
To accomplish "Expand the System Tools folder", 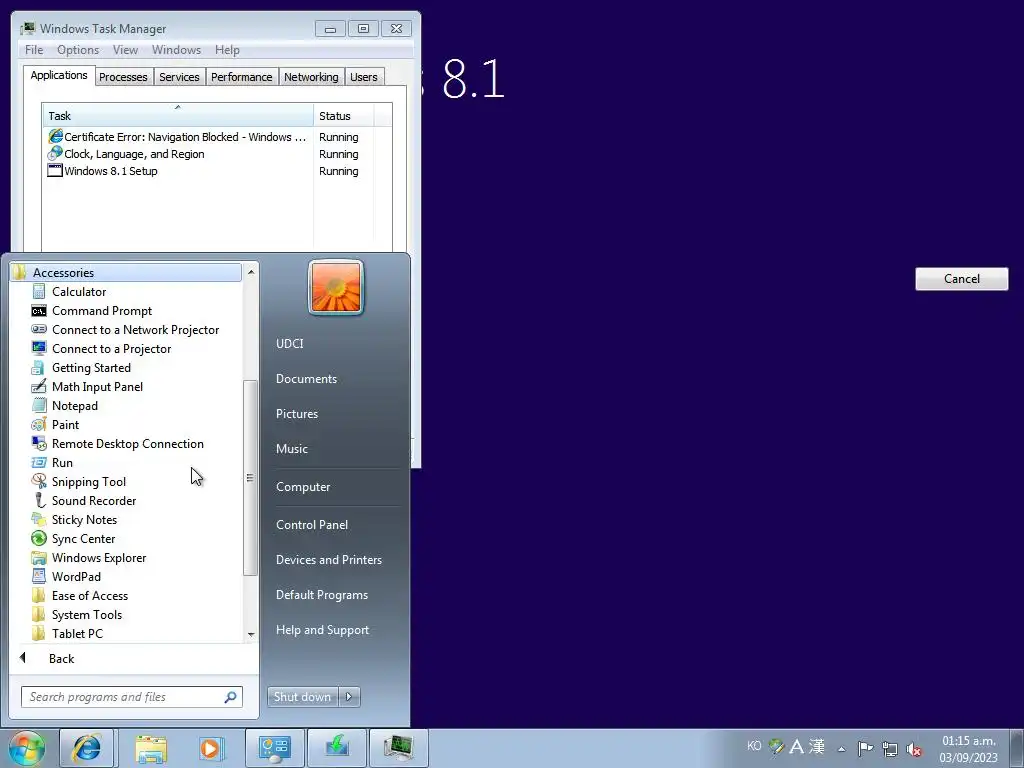I will (86, 615).
